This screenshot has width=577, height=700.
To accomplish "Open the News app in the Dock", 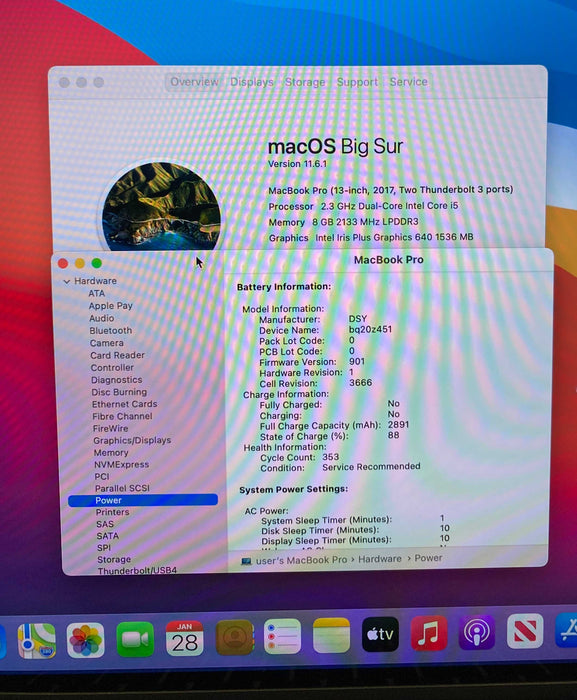I will [525, 631].
